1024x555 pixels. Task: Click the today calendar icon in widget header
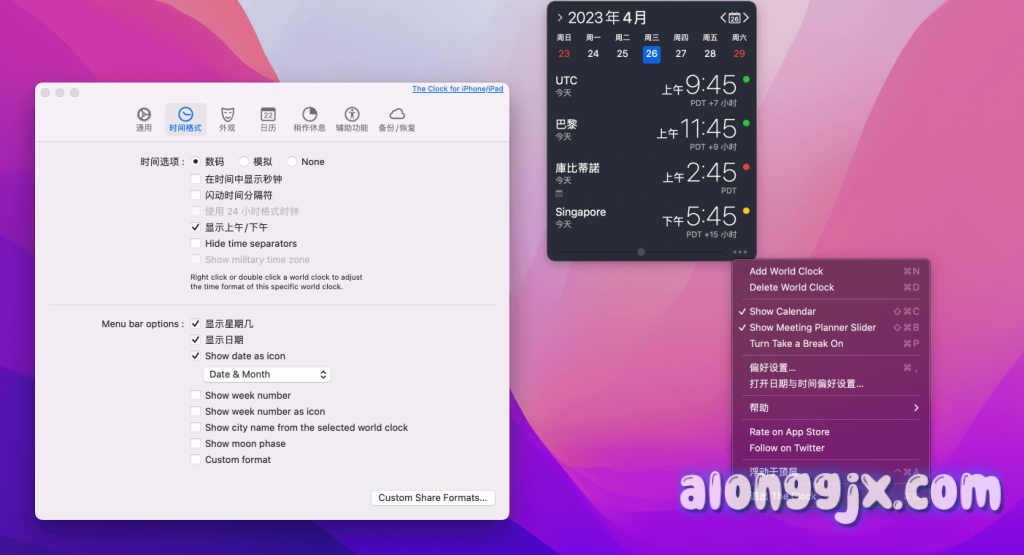[x=734, y=18]
